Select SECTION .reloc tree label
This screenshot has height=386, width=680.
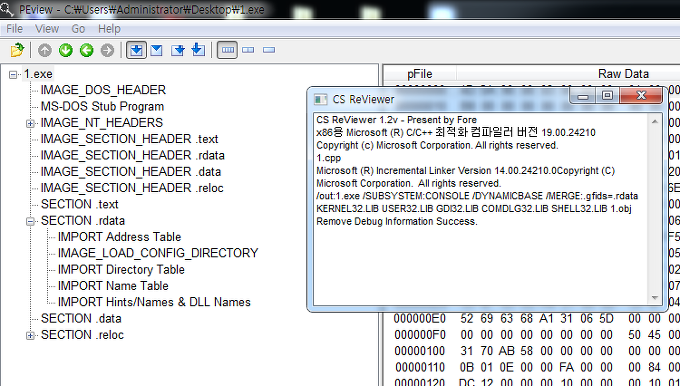[x=82, y=335]
